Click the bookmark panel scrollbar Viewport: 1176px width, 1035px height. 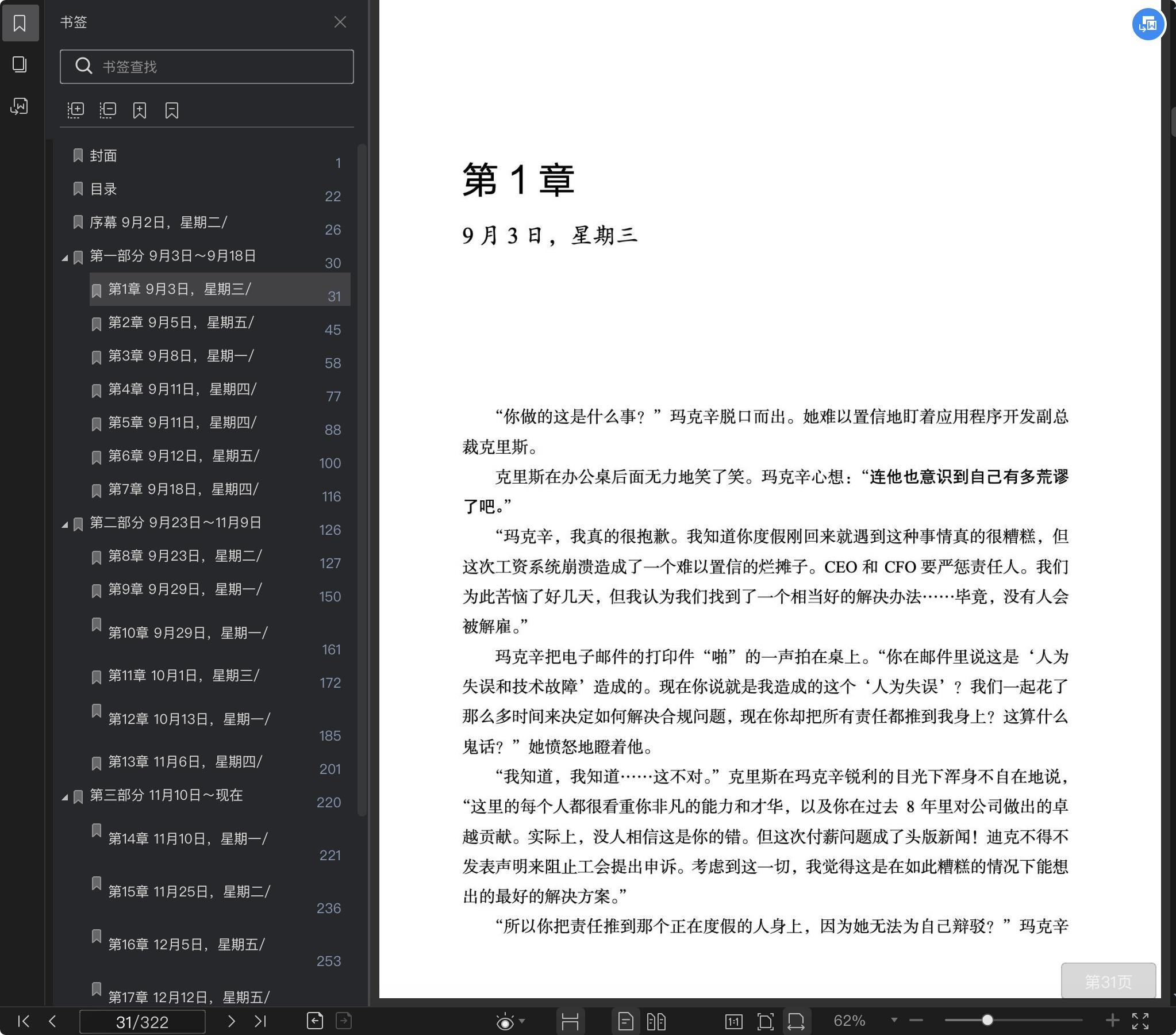pyautogui.click(x=362, y=479)
